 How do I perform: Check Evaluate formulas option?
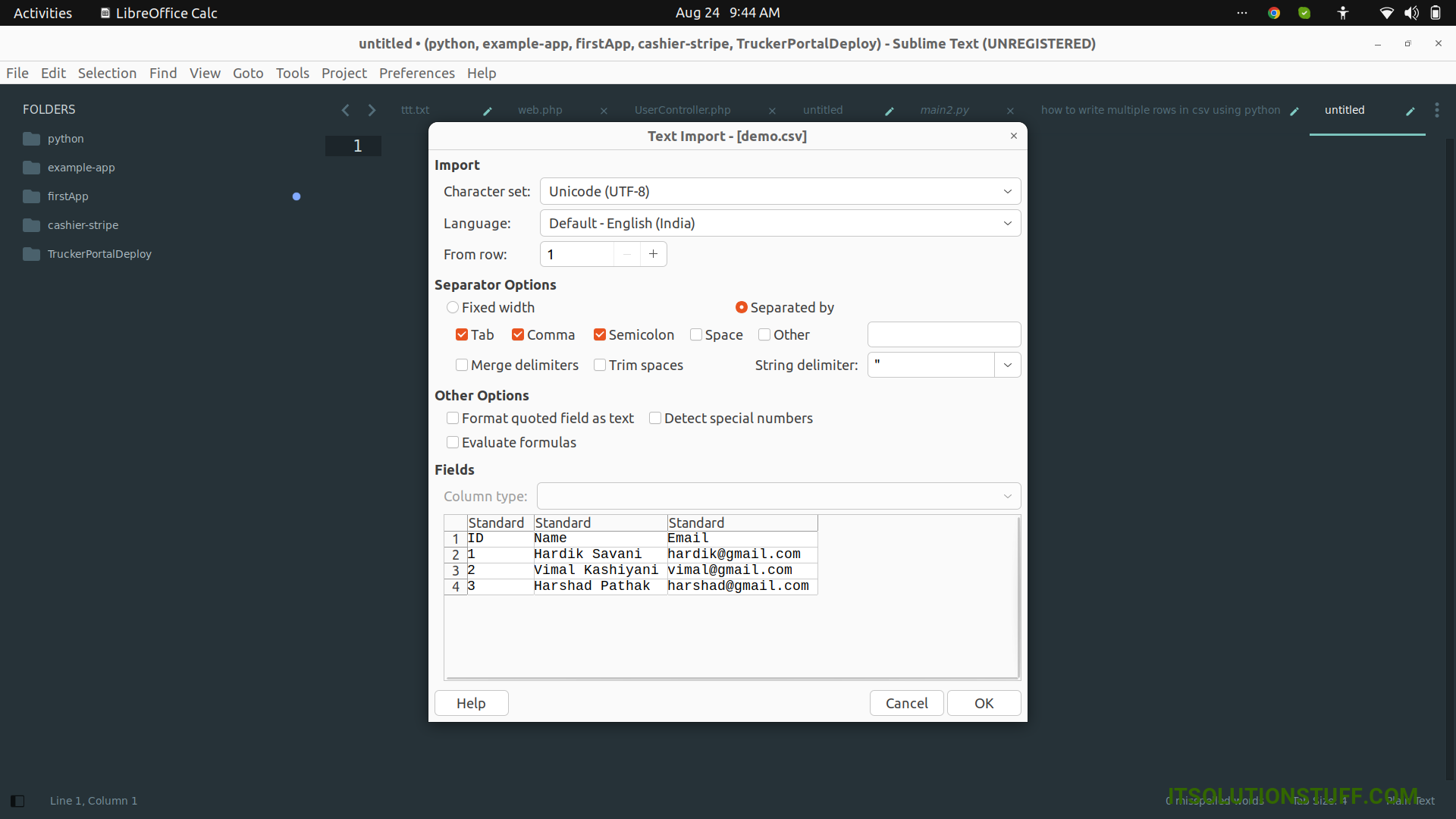[x=453, y=442]
